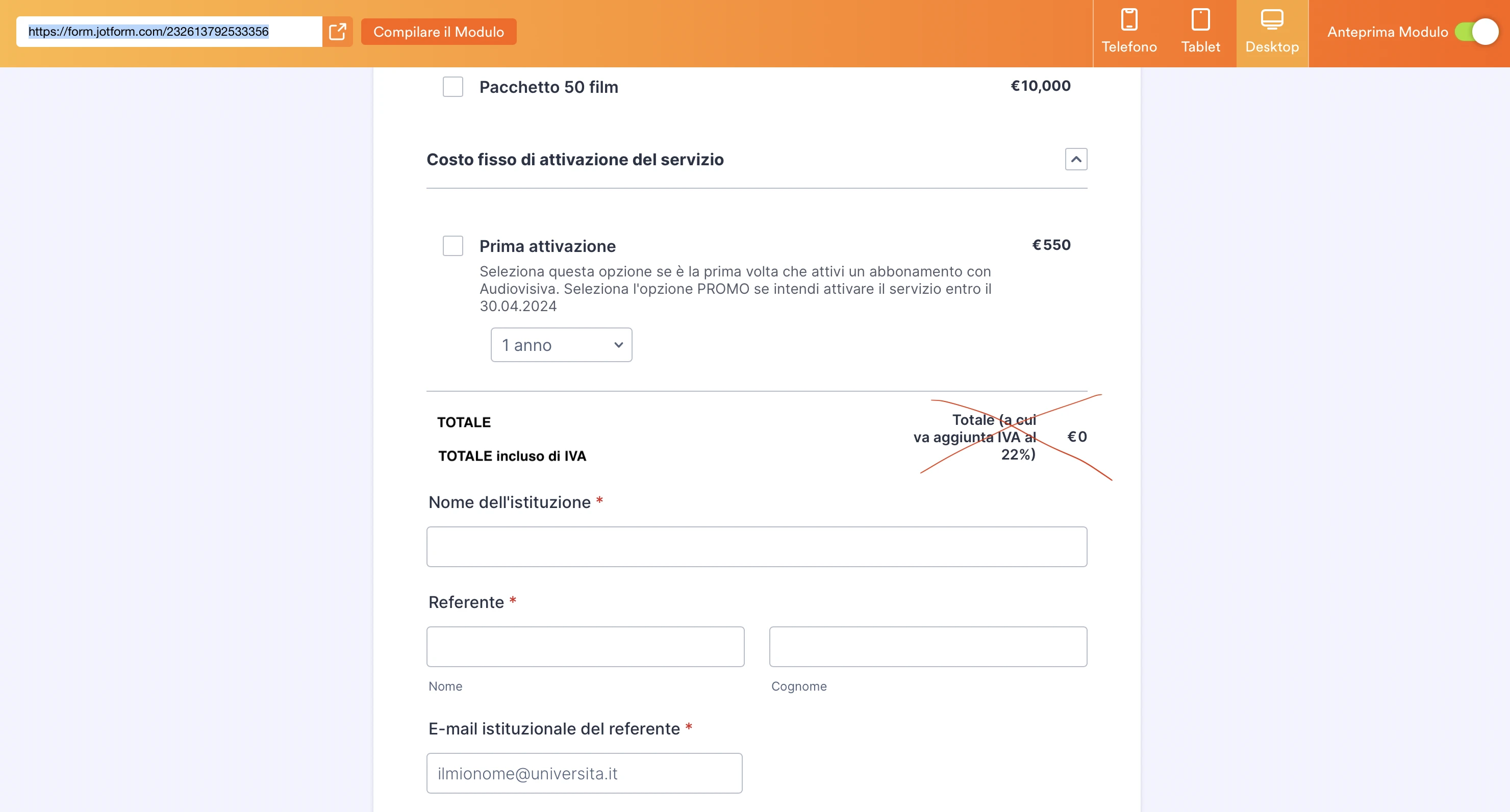Click the €550 price text
Image resolution: width=1510 pixels, height=812 pixels.
1050,245
